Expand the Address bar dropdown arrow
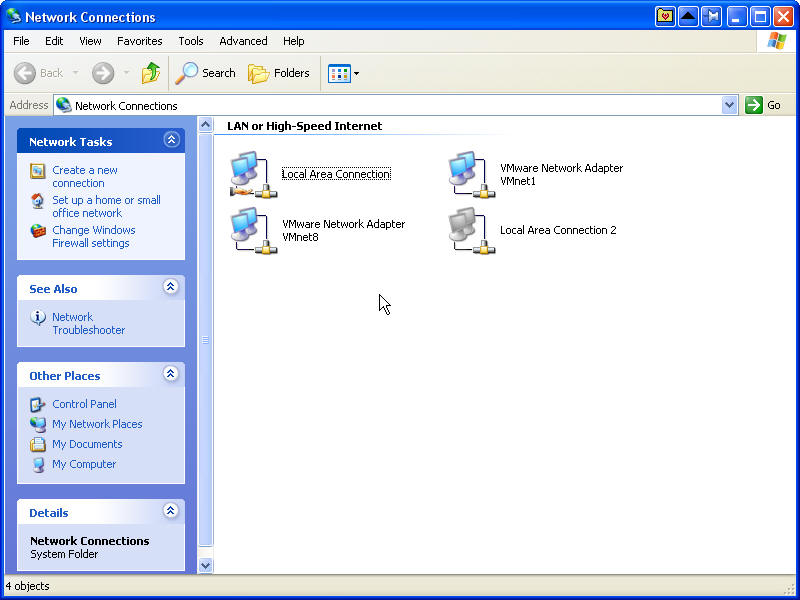 pyautogui.click(x=729, y=105)
